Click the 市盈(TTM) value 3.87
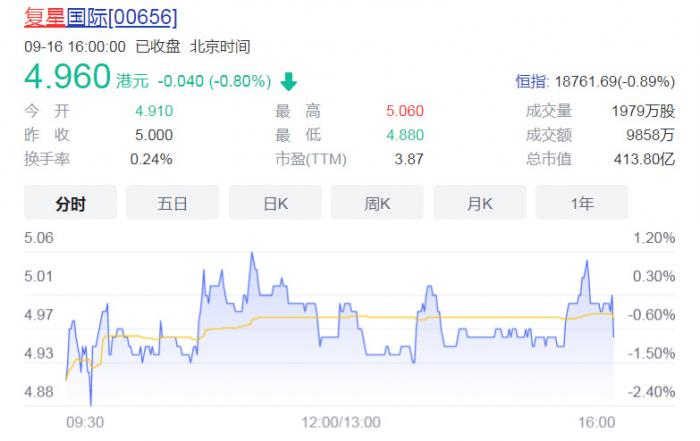Image resolution: width=700 pixels, height=441 pixels. pos(409,159)
